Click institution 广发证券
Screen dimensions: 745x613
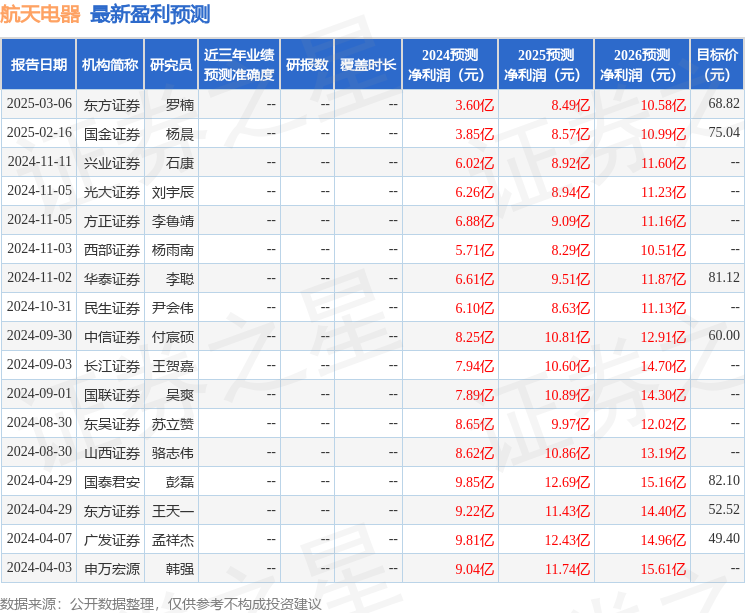click(112, 540)
